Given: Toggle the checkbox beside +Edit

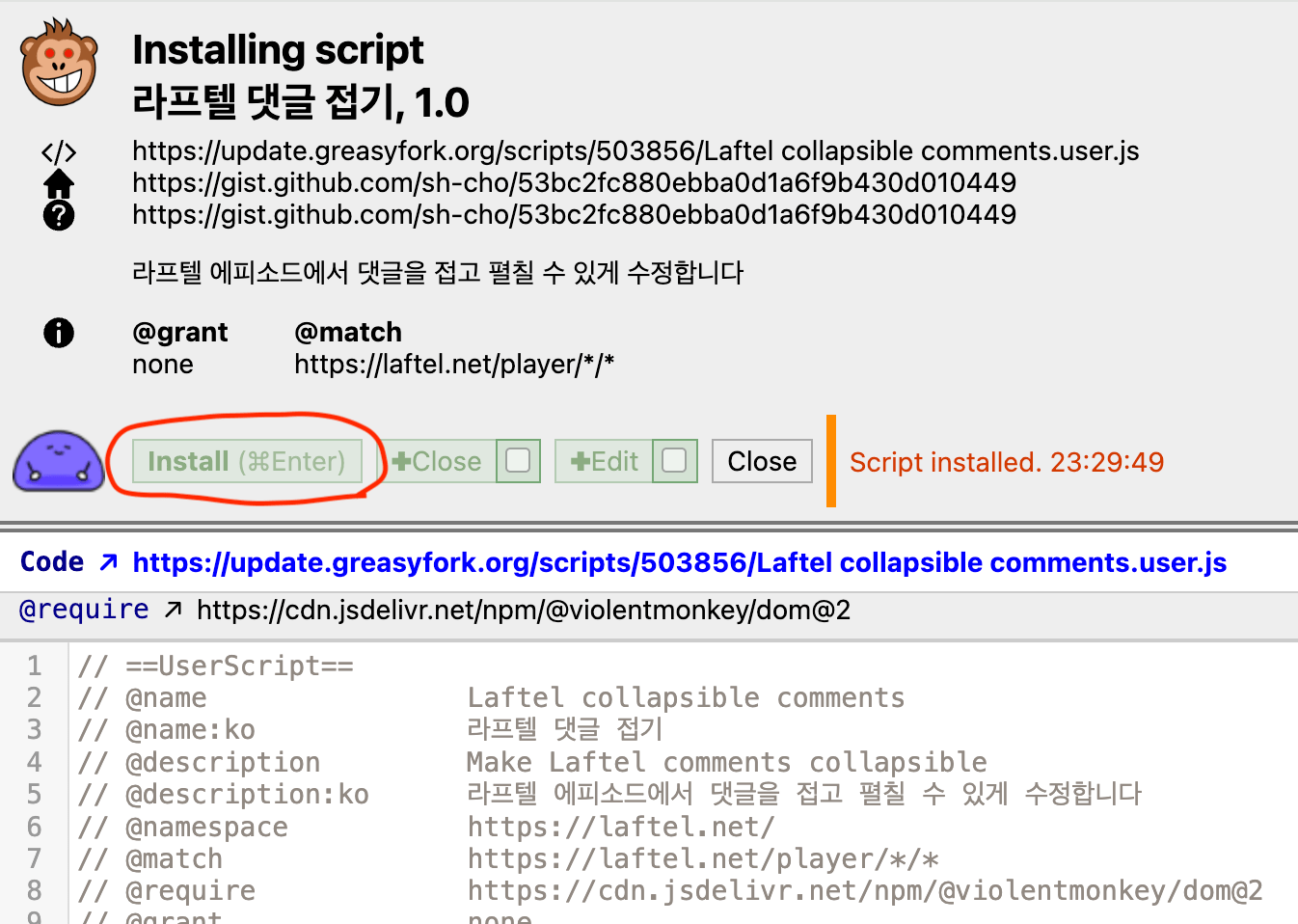Looking at the screenshot, I should click(x=675, y=461).
